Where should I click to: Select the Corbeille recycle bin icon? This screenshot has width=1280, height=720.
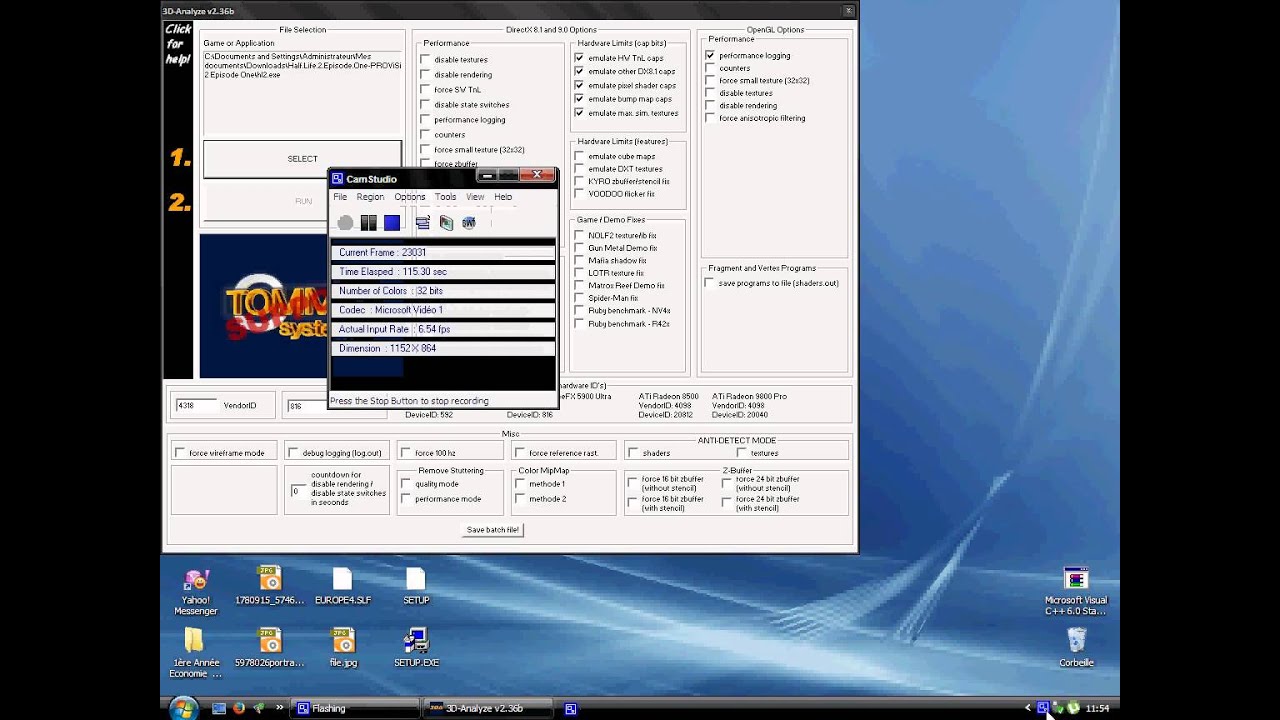point(1076,648)
